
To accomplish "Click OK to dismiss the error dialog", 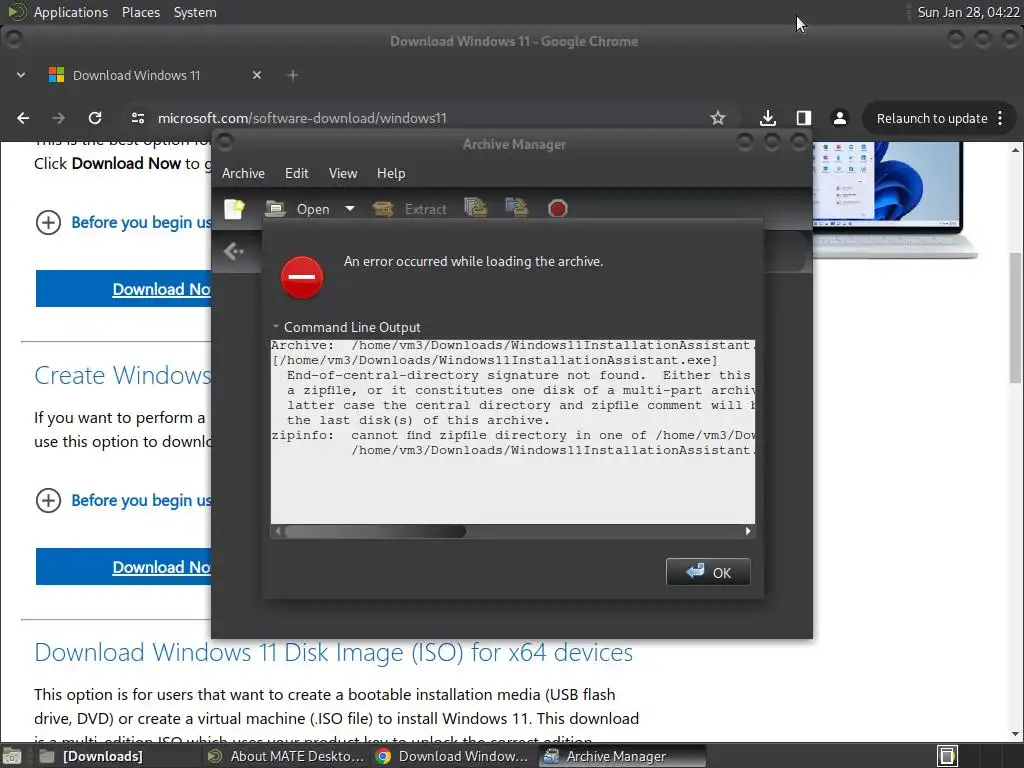I will pos(708,572).
